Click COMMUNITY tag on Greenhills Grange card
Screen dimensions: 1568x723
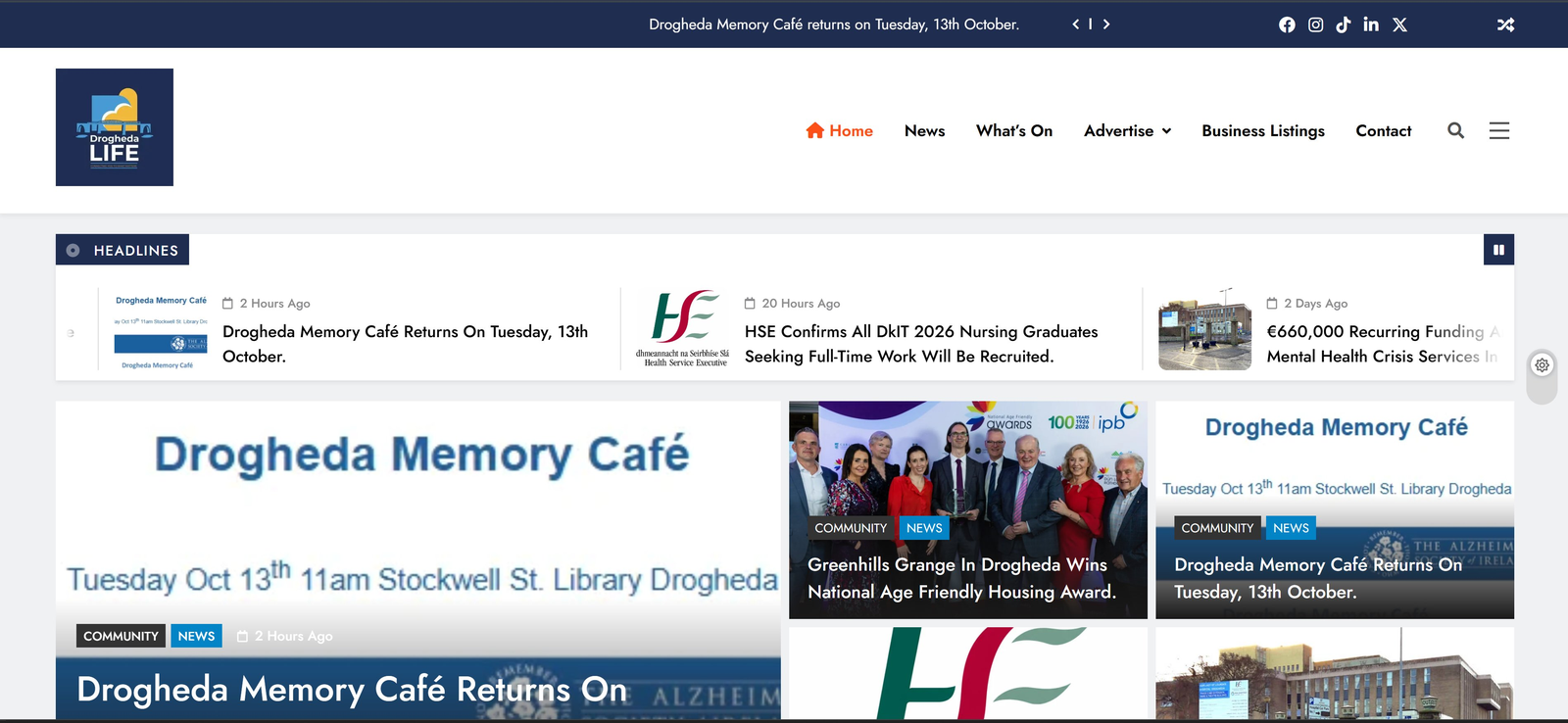(x=851, y=528)
